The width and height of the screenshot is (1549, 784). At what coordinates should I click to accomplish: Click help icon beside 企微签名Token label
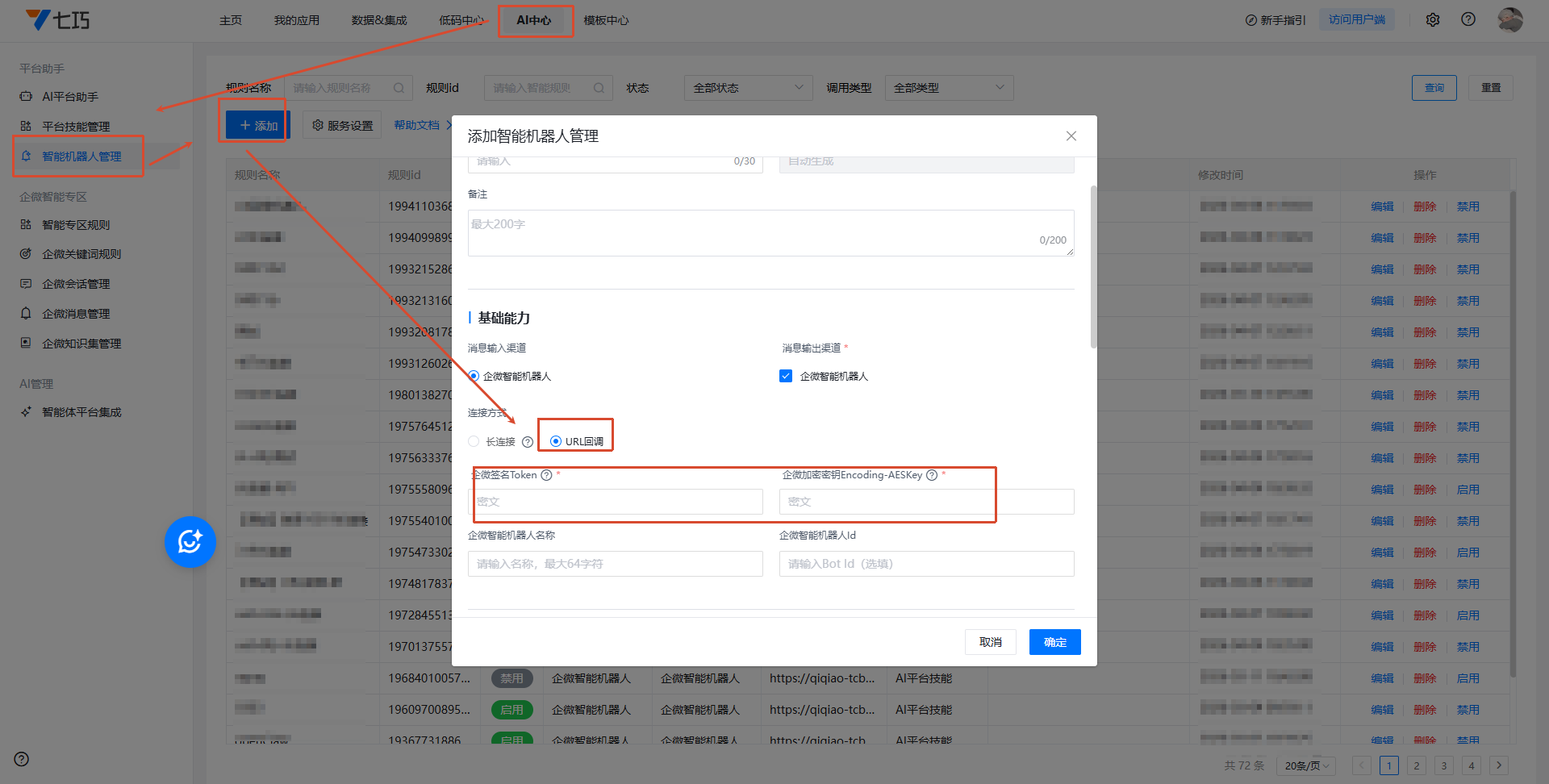(546, 475)
